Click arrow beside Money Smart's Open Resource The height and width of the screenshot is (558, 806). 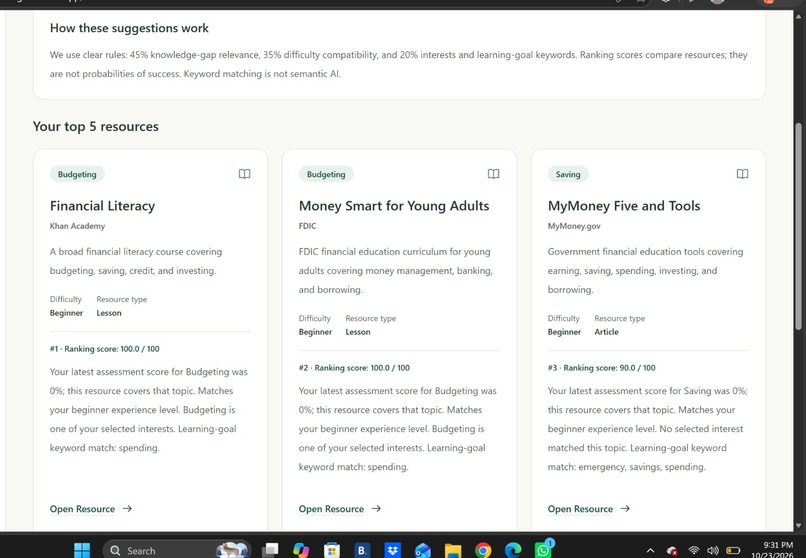tap(376, 509)
